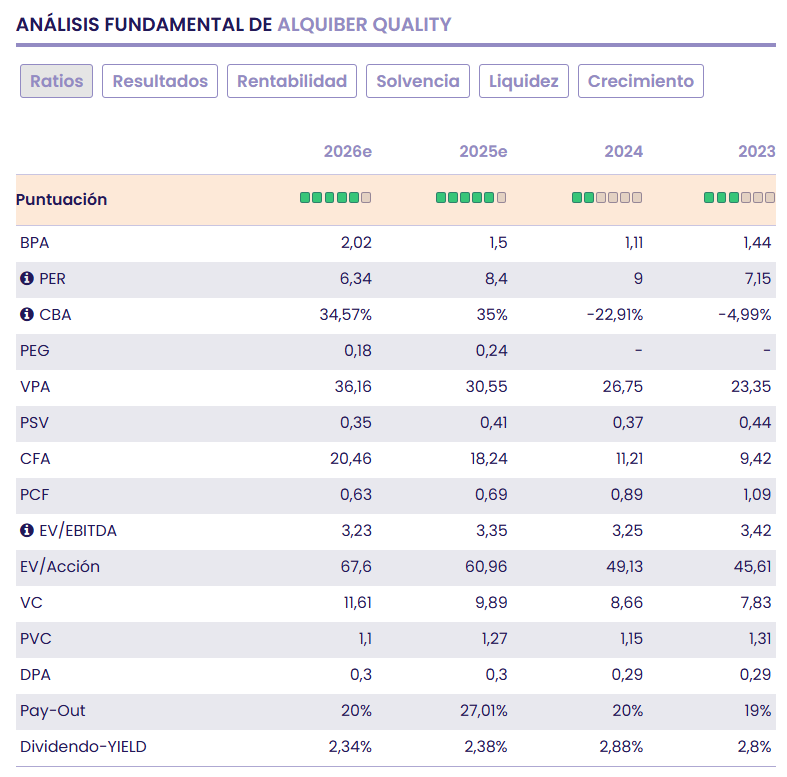Click the 2024 column header
The image size is (787, 777).
pyautogui.click(x=623, y=152)
